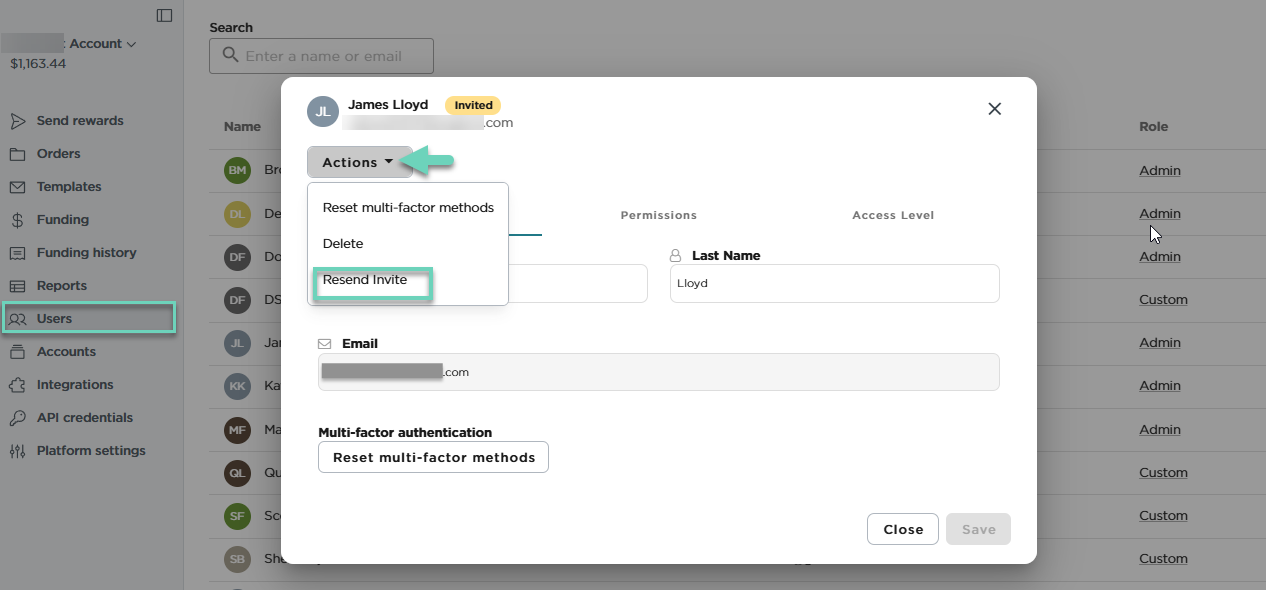Choose Delete from Actions menu
Screen dimensions: 1266x590
[x=343, y=244]
